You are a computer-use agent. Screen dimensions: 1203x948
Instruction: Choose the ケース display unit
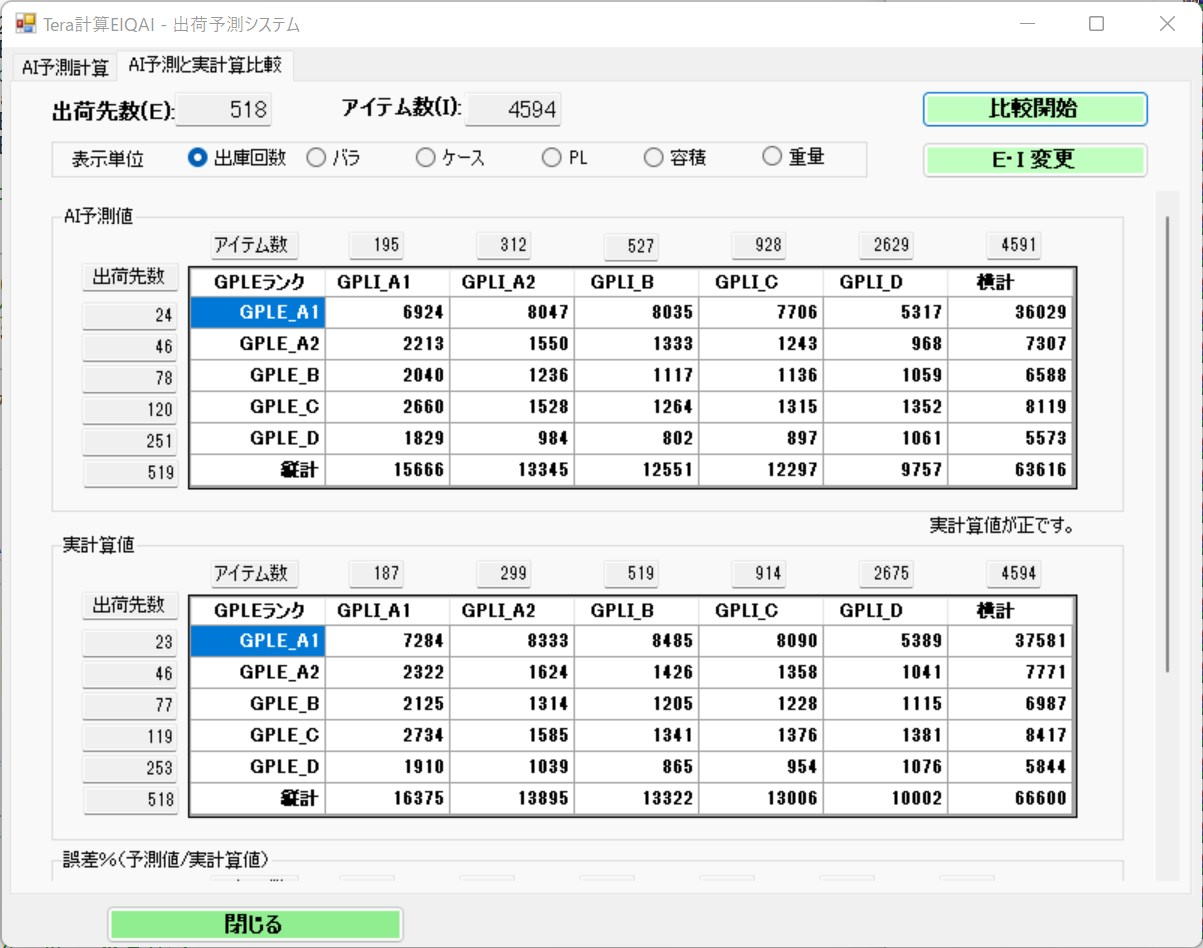(451, 158)
